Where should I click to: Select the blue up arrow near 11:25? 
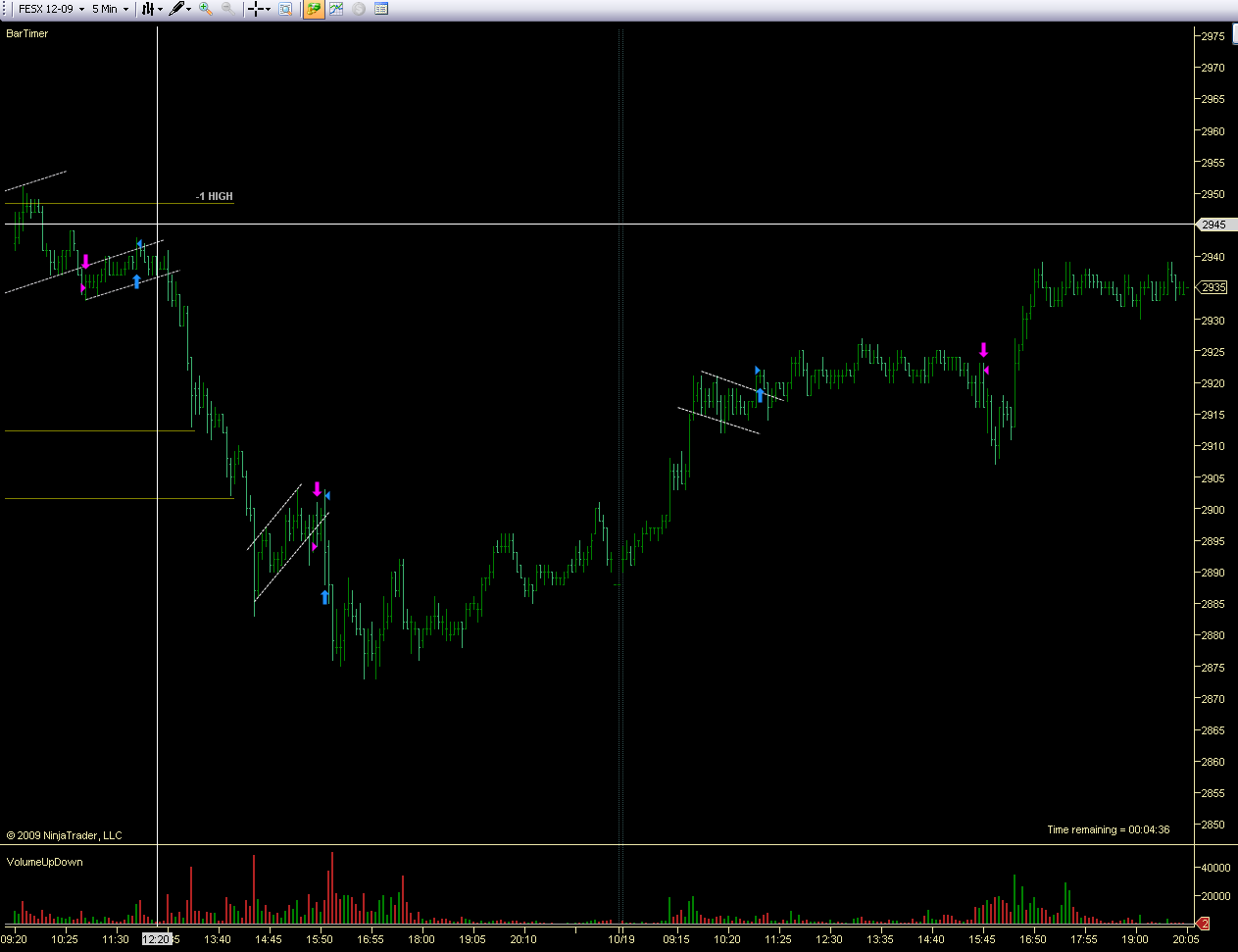[x=760, y=395]
